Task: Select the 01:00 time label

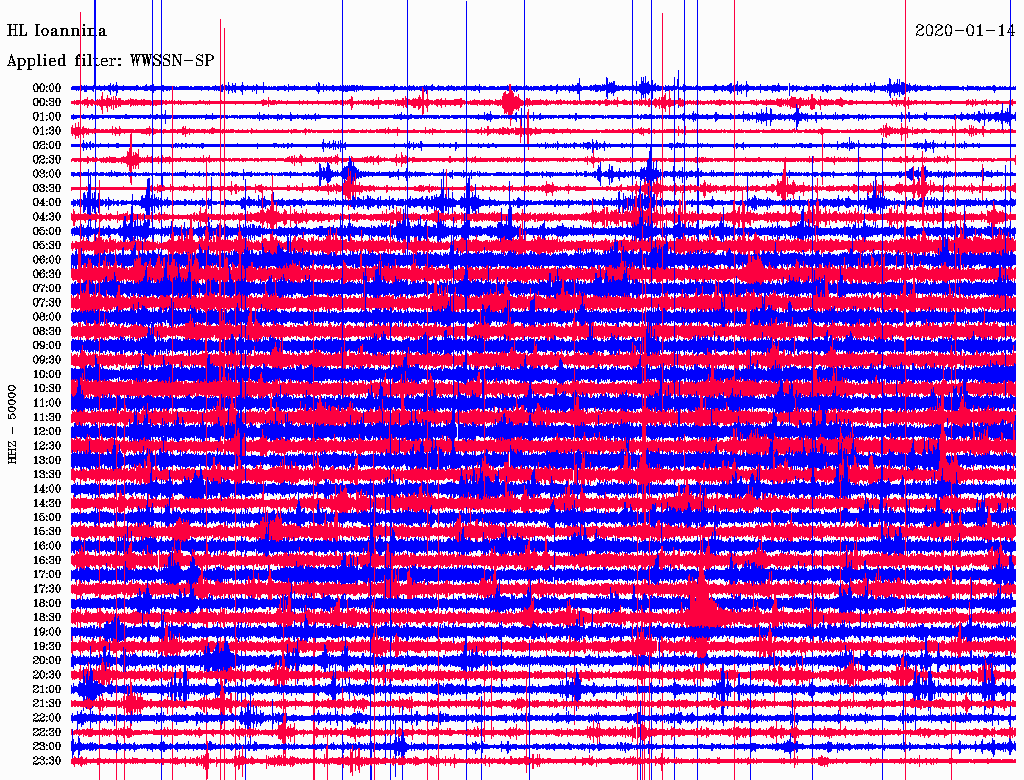Action: 46,116
